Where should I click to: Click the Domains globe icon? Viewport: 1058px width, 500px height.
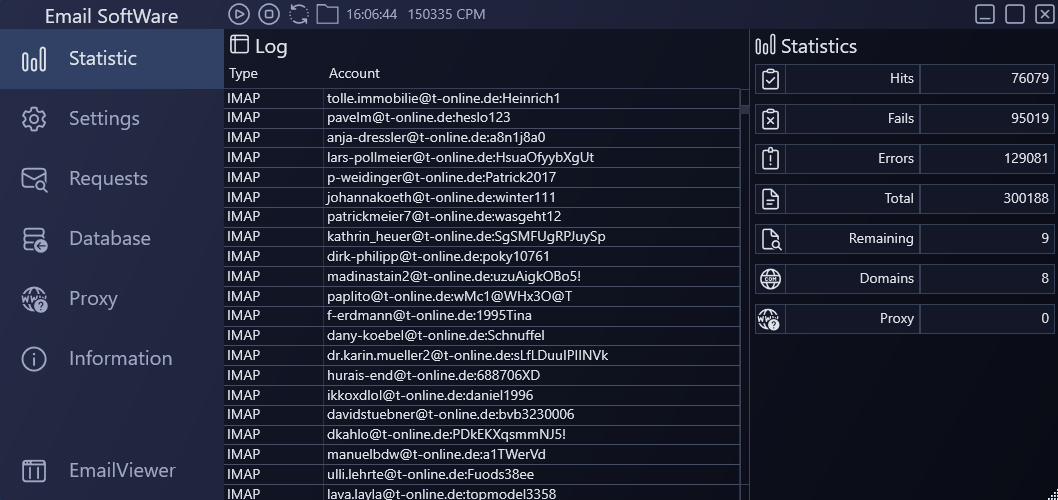(x=770, y=279)
